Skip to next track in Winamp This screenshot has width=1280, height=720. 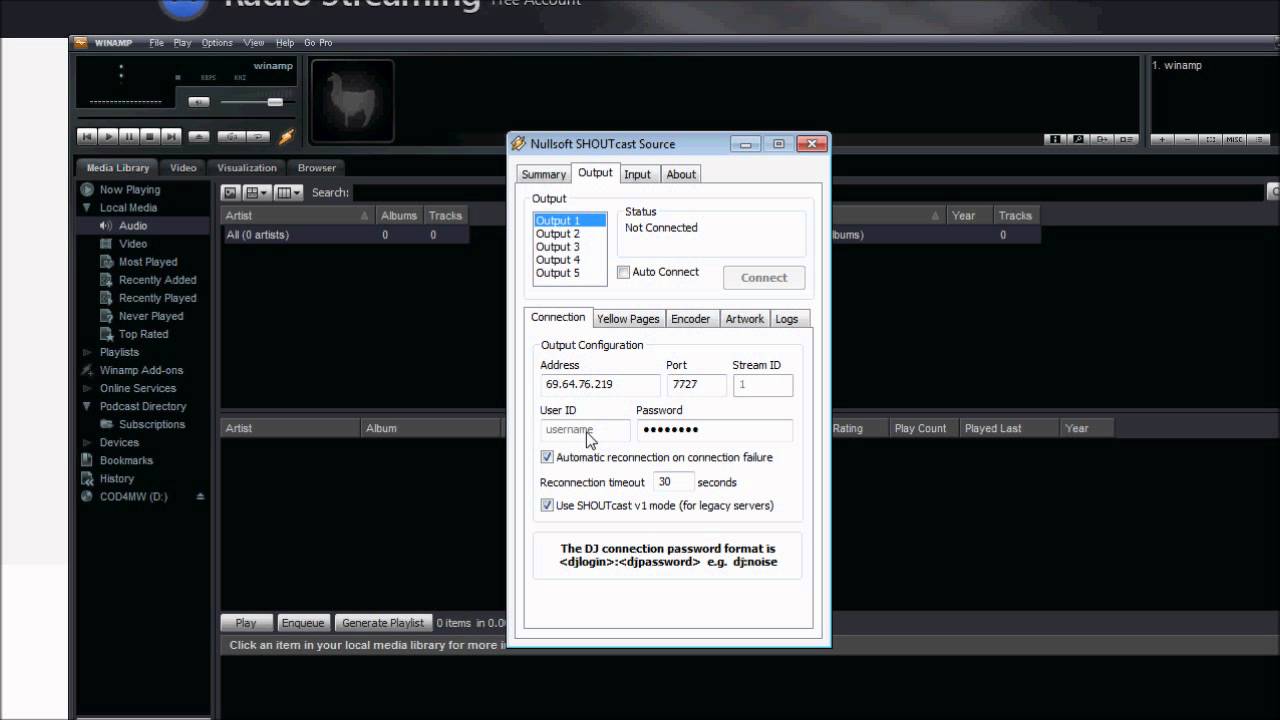171,136
